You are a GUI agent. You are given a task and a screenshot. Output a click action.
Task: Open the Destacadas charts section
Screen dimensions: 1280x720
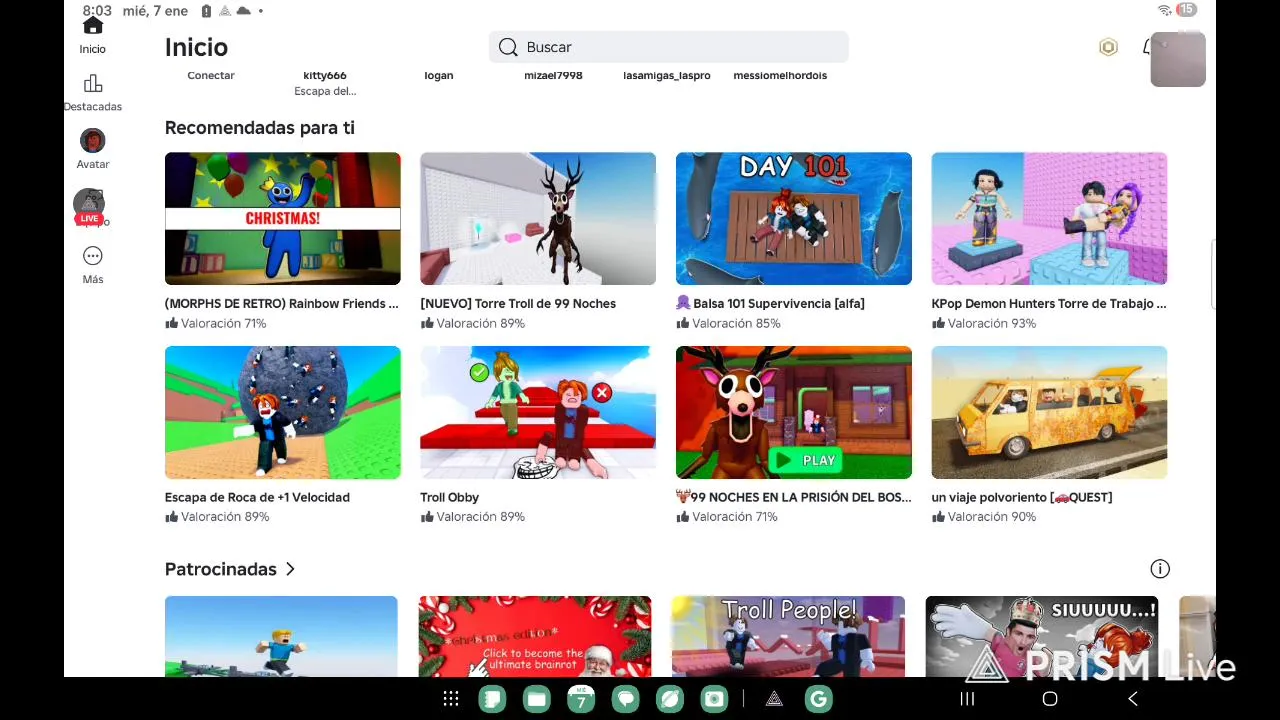[x=92, y=93]
